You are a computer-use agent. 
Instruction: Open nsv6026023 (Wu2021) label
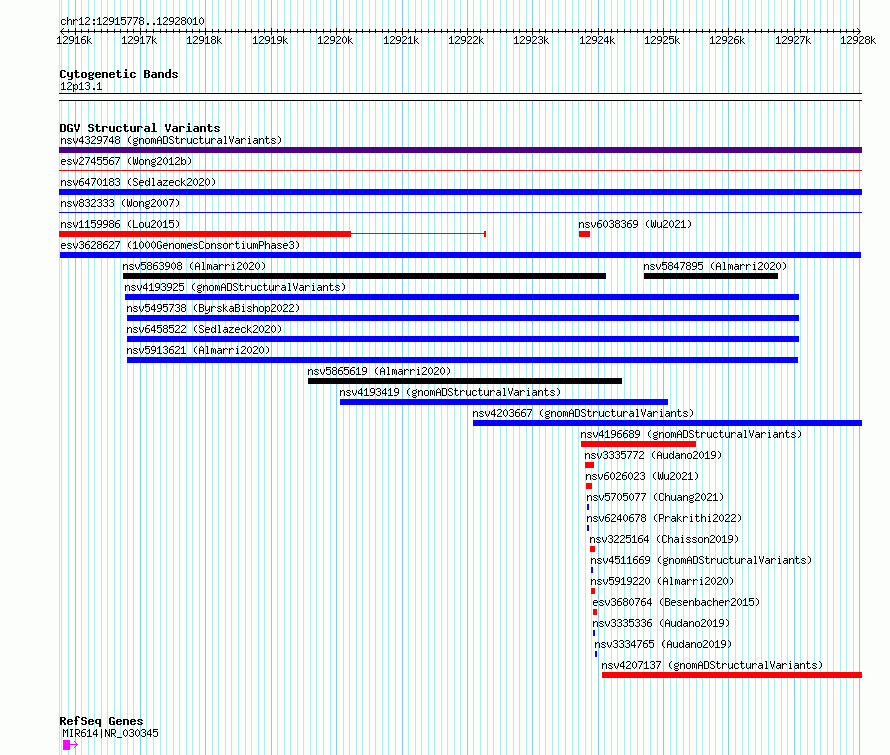(x=642, y=476)
